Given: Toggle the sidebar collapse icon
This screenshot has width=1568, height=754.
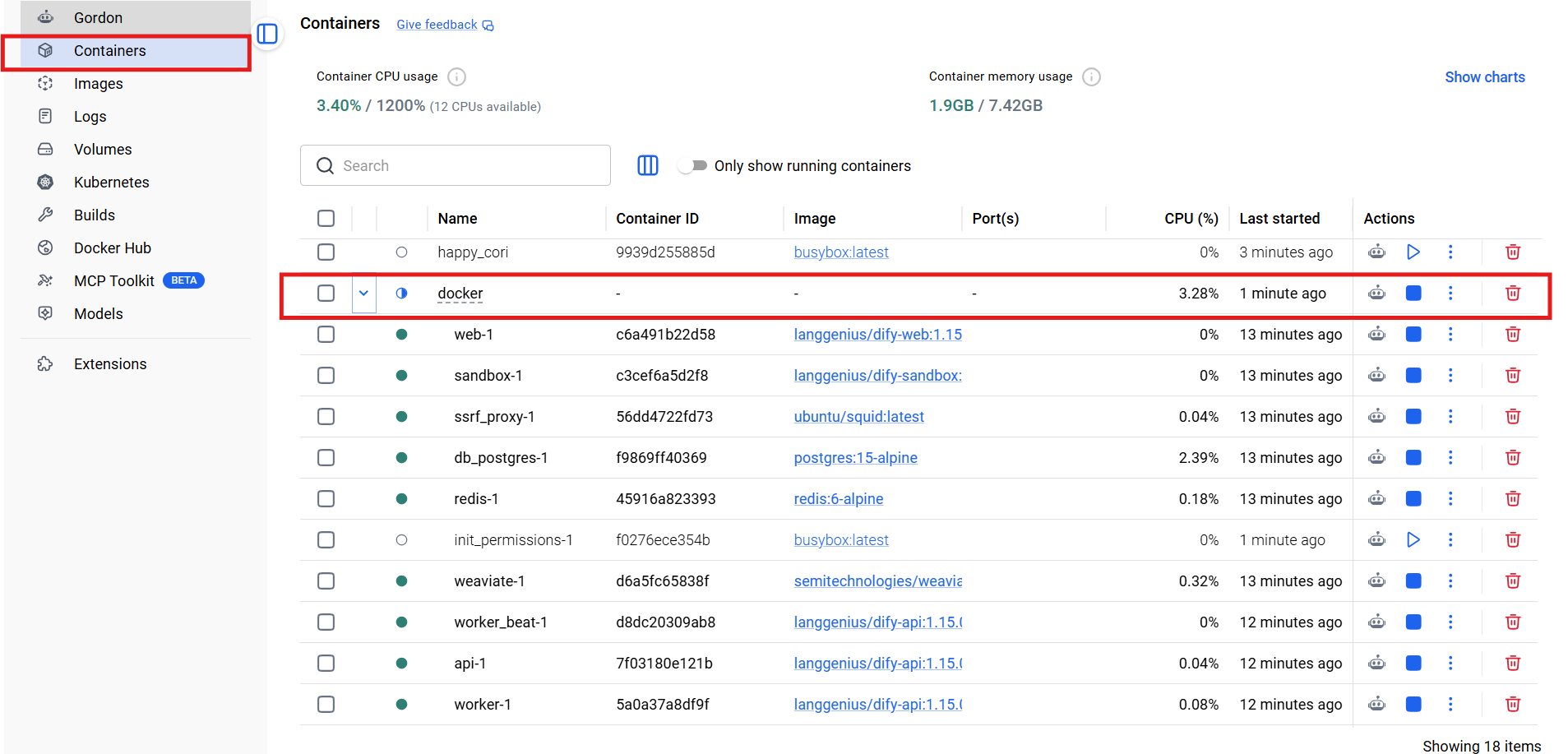Looking at the screenshot, I should [267, 34].
